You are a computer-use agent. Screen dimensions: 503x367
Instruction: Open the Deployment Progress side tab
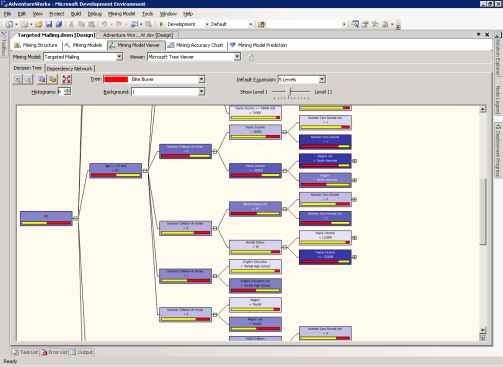click(498, 148)
